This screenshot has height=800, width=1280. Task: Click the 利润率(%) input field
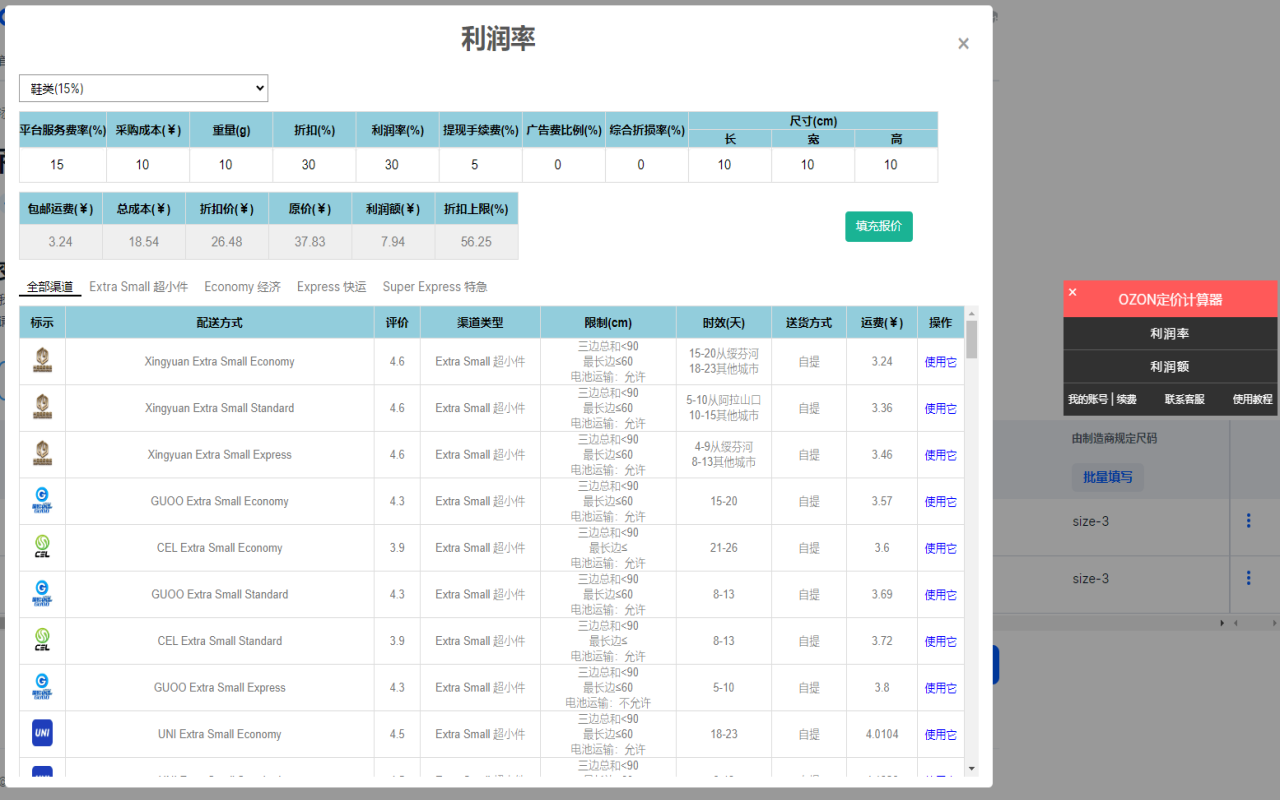tap(392, 165)
